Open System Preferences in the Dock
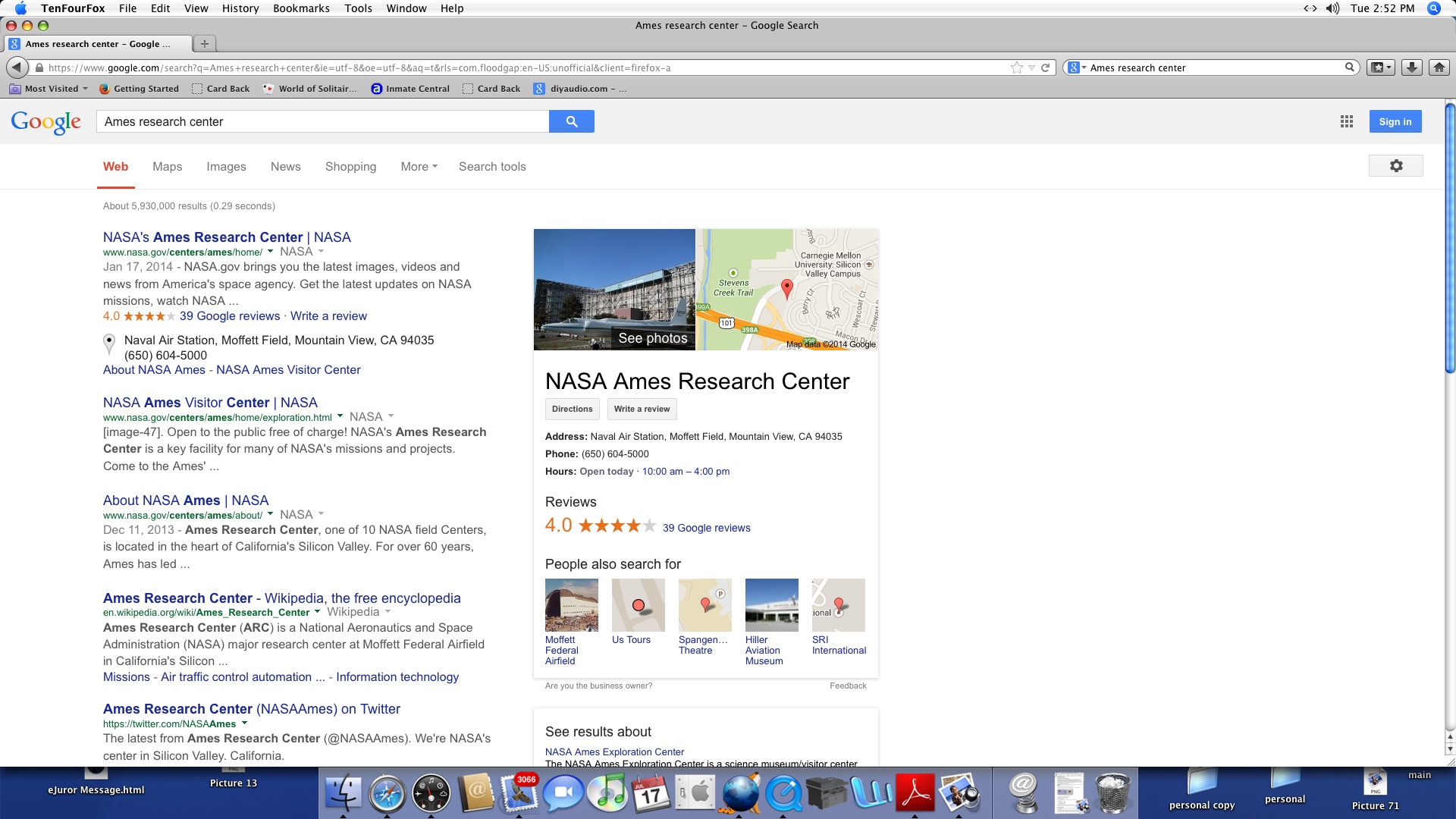 pyautogui.click(x=695, y=793)
